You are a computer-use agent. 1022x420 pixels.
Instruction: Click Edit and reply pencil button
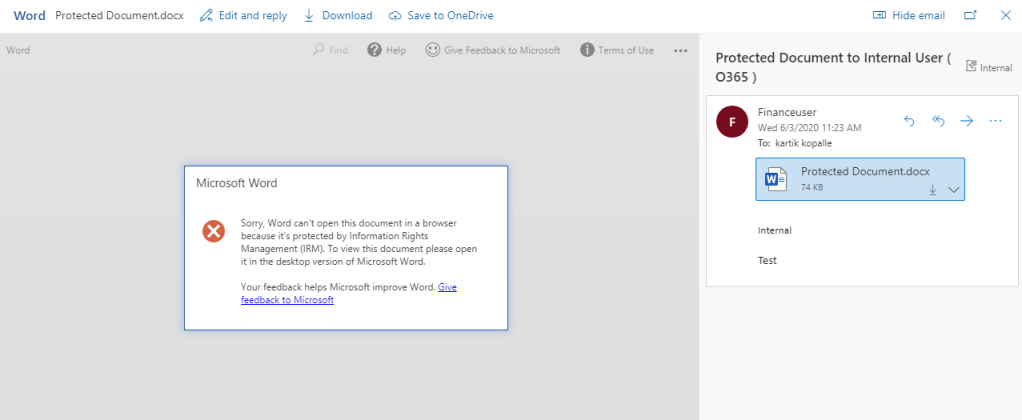(244, 16)
